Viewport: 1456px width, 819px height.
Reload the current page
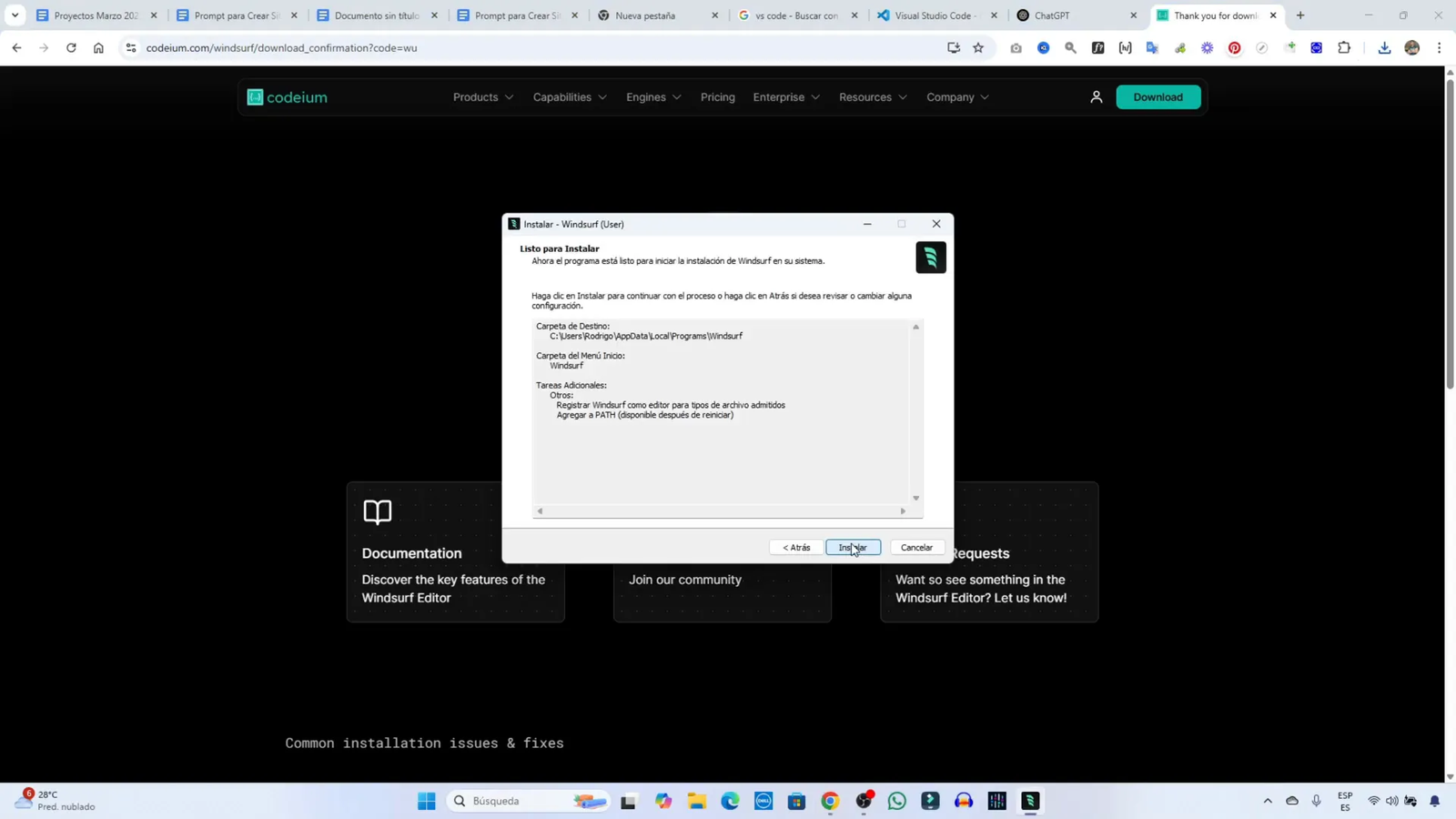[x=71, y=48]
